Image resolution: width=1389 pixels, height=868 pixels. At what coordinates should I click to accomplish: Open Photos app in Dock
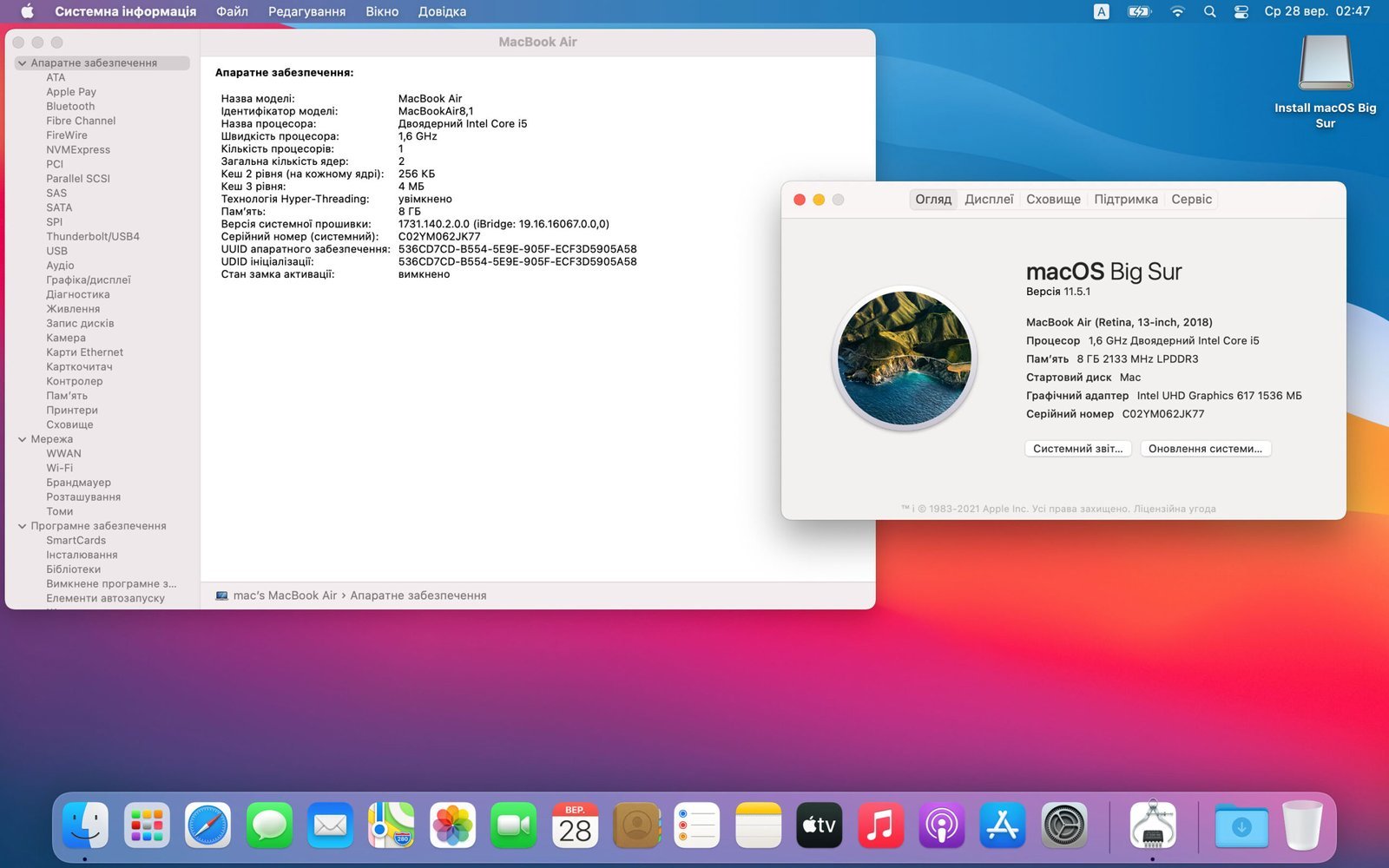[452, 825]
